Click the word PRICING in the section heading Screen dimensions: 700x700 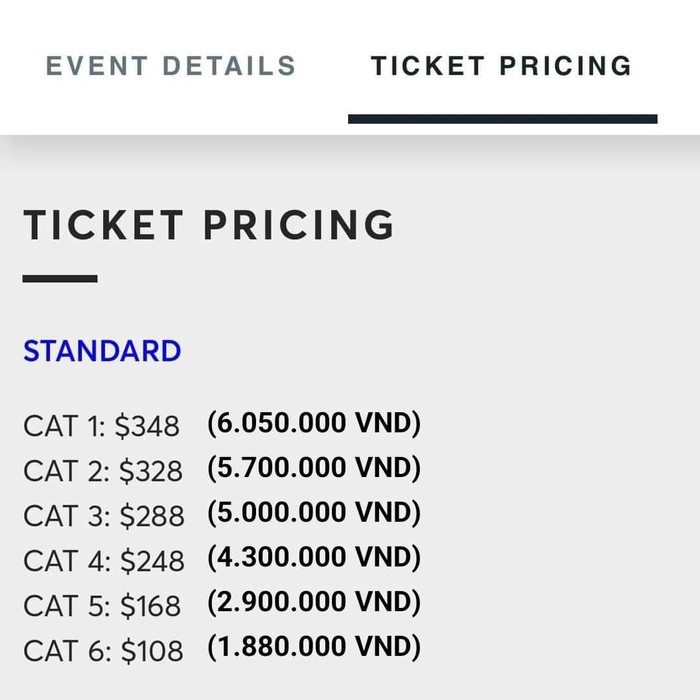tap(299, 225)
